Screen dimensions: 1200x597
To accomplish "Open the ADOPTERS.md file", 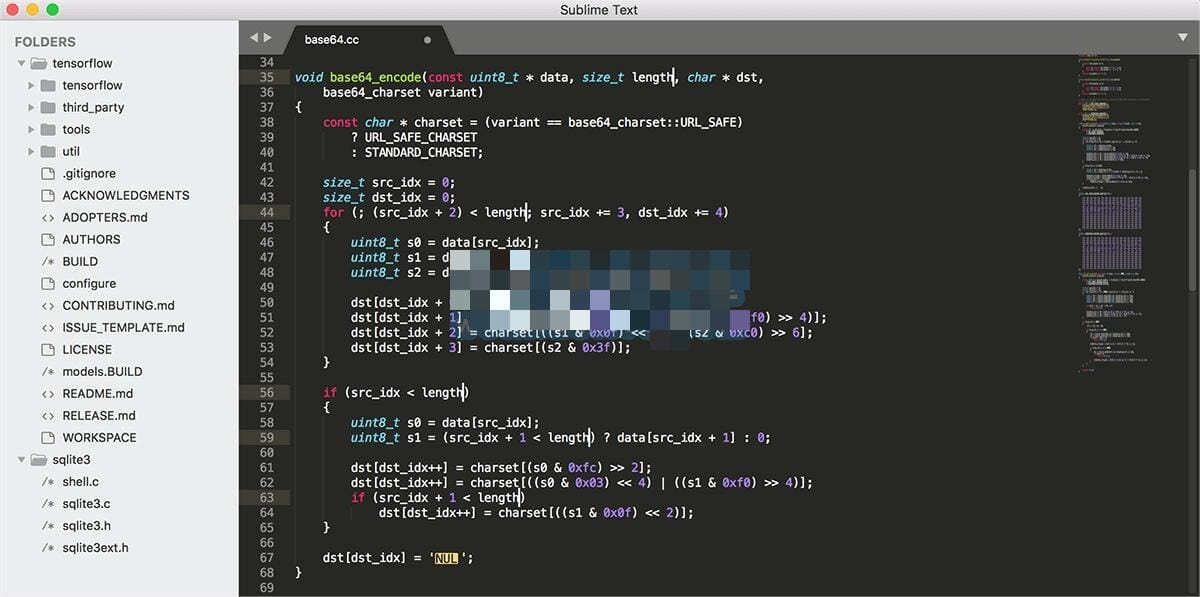I will tap(105, 217).
